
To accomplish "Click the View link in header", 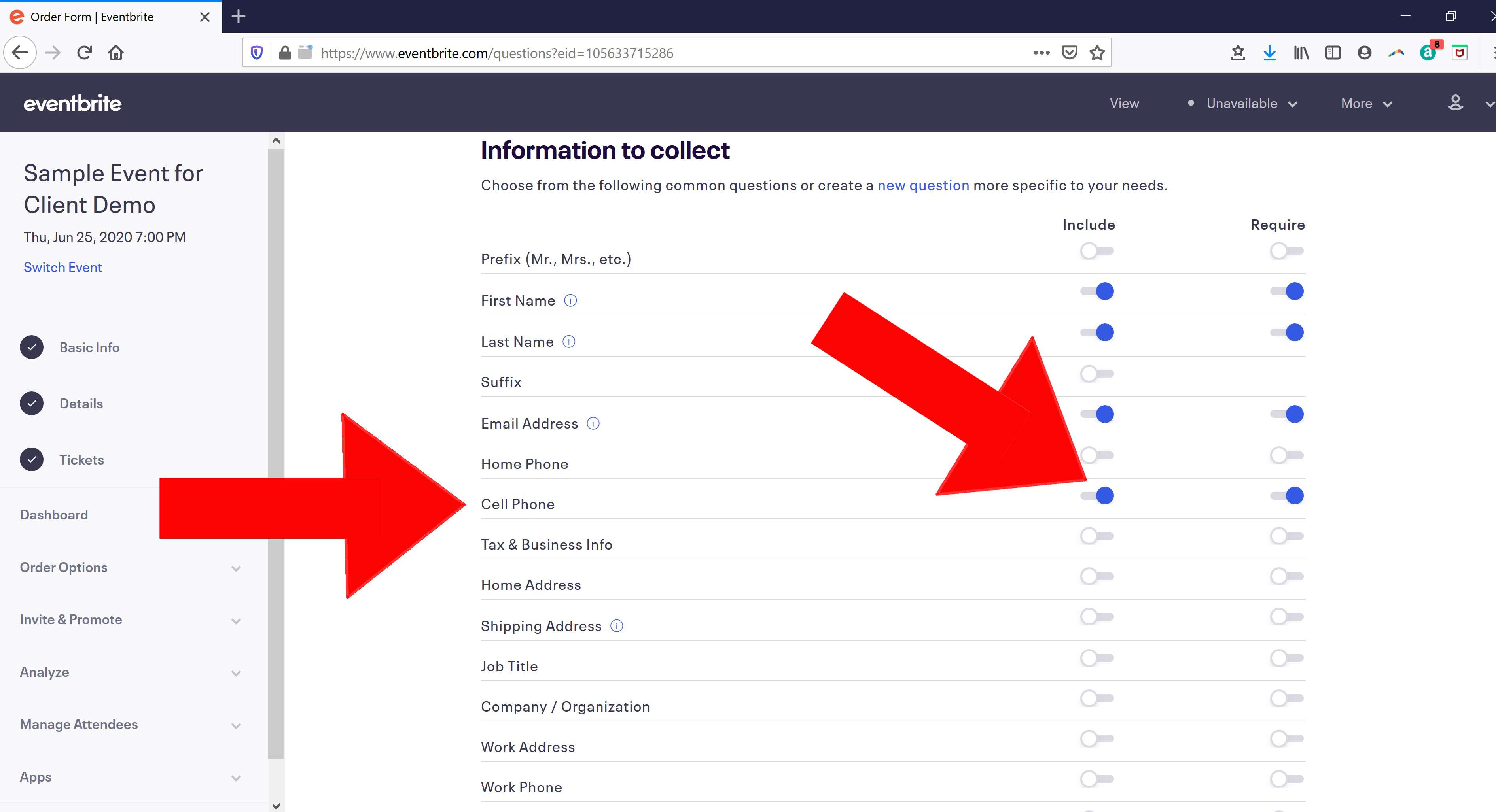I will (1124, 103).
